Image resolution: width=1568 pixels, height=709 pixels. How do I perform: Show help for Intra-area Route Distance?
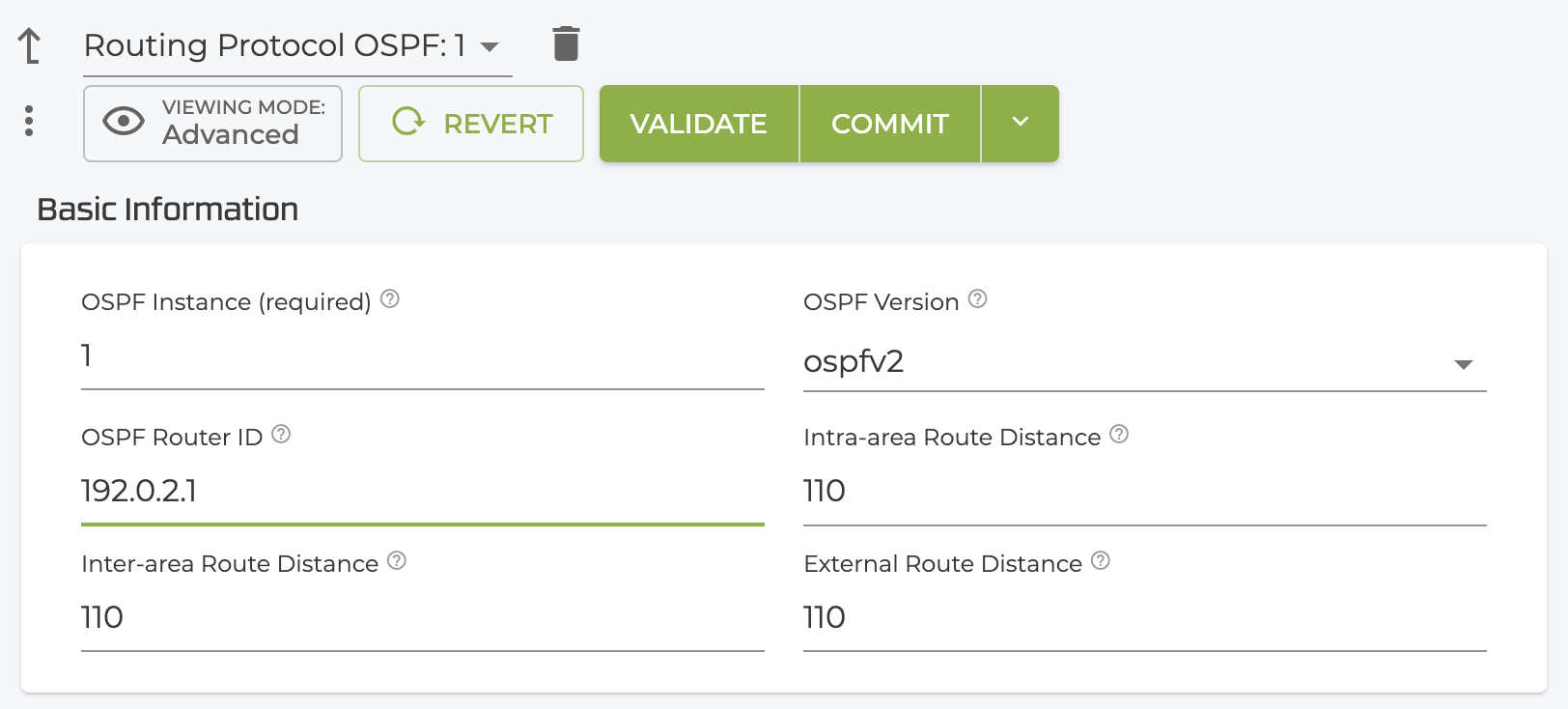[1119, 435]
